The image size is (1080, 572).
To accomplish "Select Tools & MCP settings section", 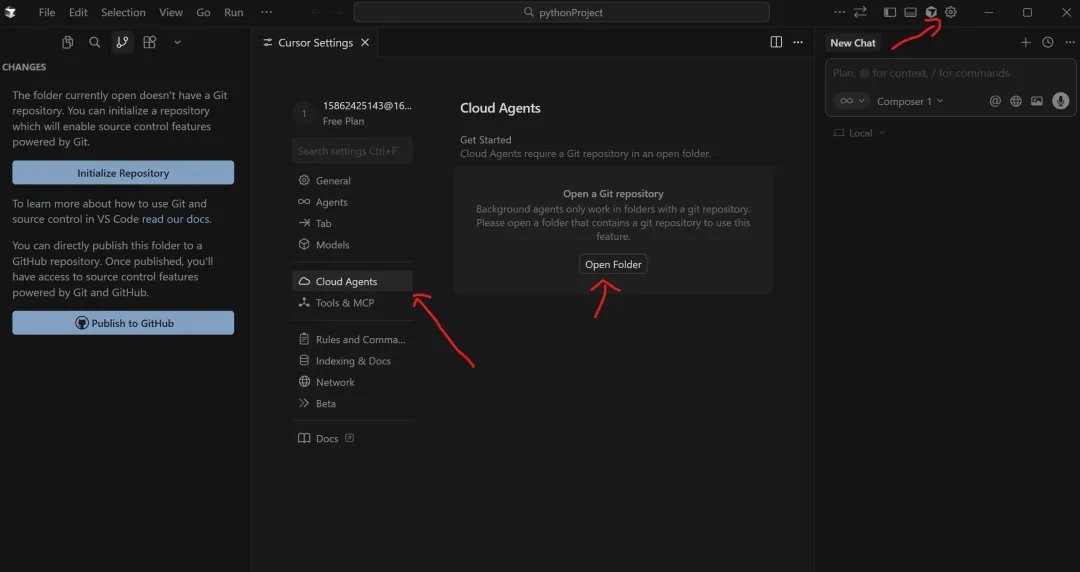I will click(x=344, y=303).
